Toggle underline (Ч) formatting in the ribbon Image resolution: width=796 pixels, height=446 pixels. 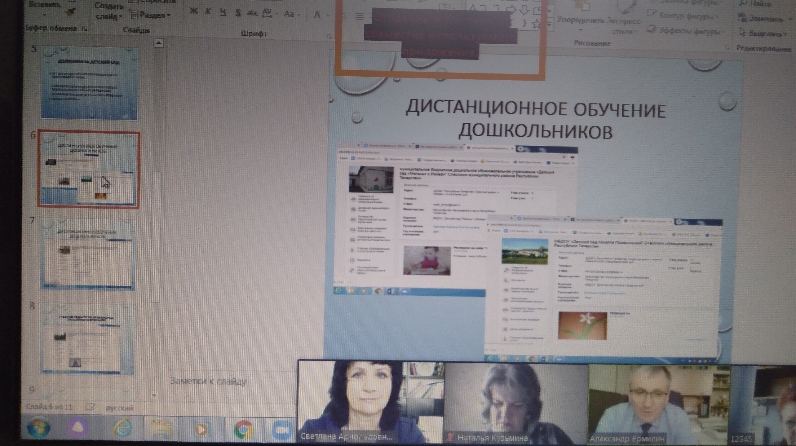click(220, 12)
